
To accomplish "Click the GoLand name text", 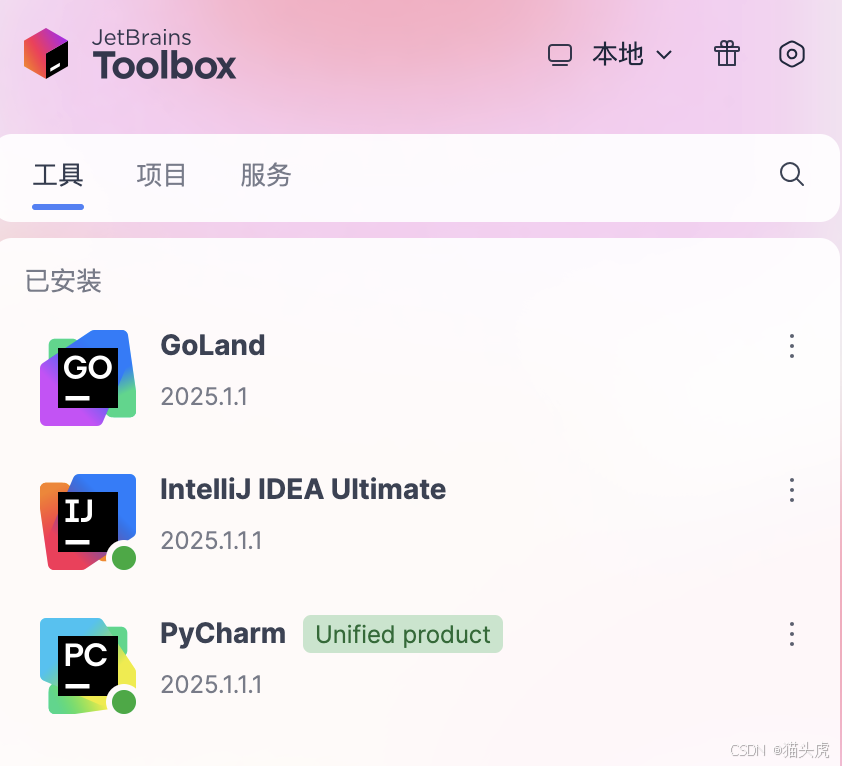I will pos(213,345).
